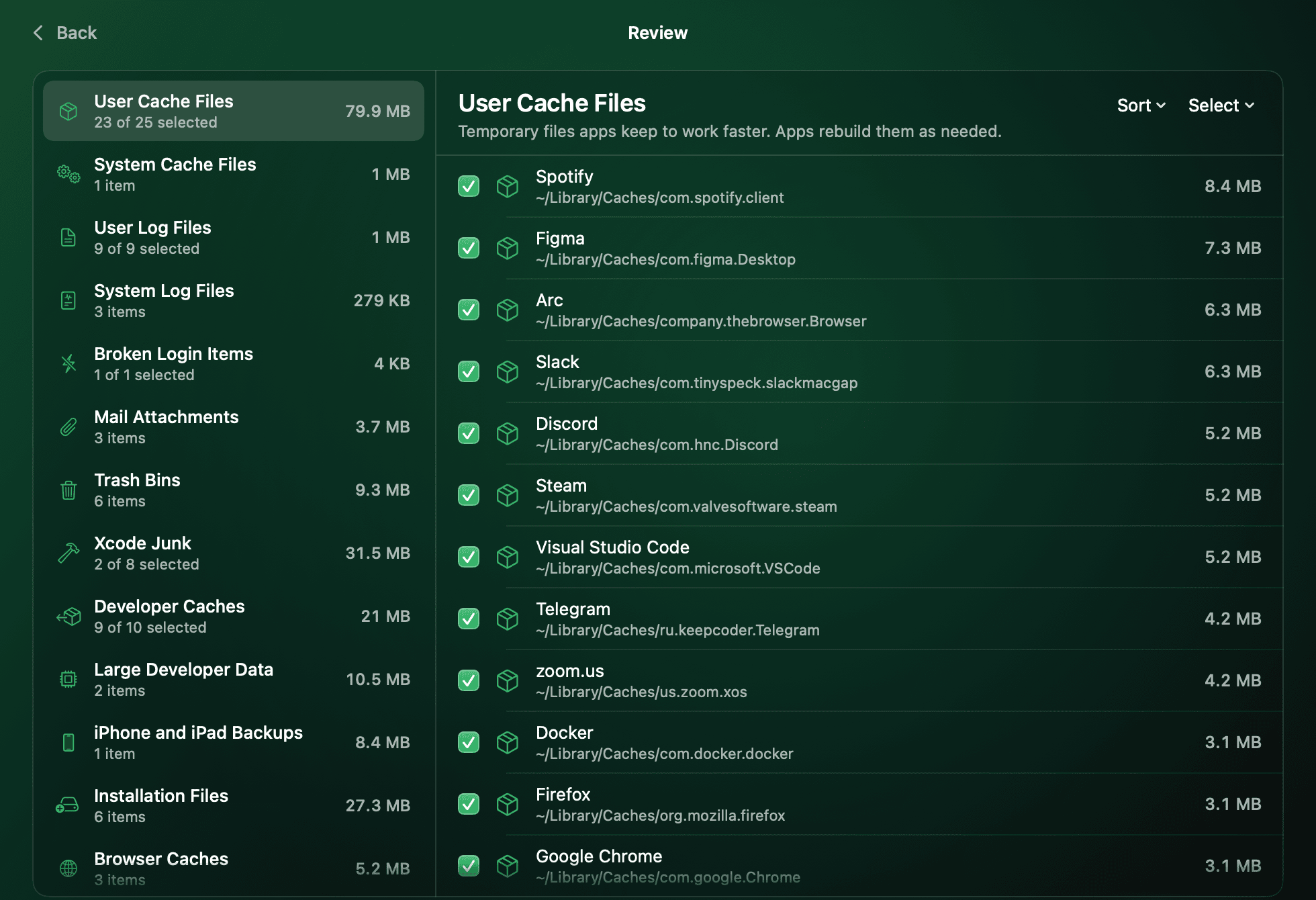Uncheck the Slack cache checkbox
The height and width of the screenshot is (900, 1316).
469,371
